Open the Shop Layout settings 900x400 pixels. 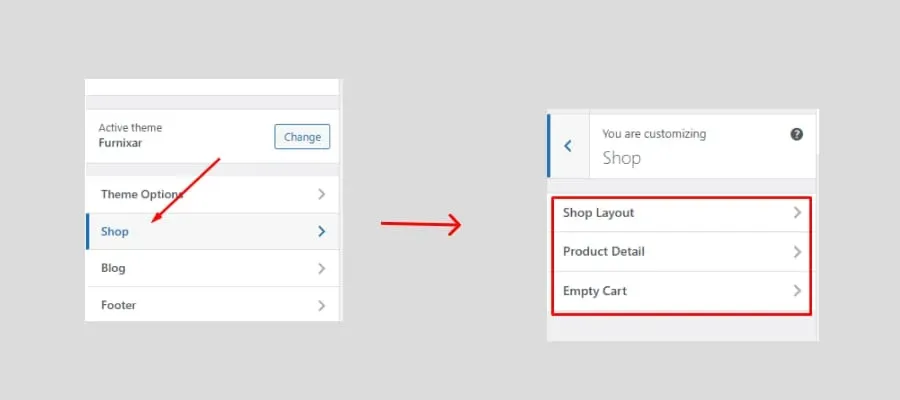[682, 213]
